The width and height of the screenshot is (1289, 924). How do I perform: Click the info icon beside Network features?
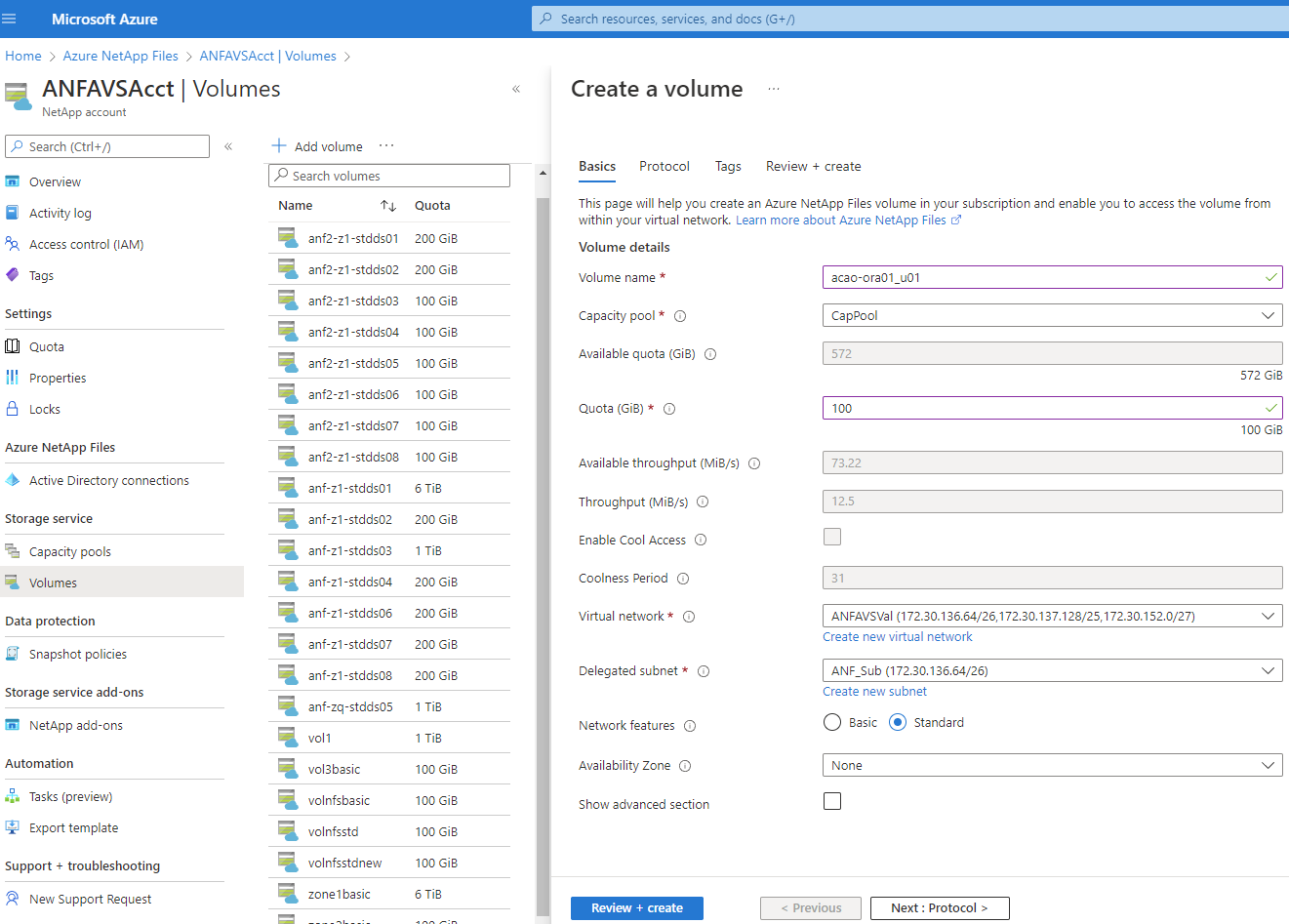(690, 726)
